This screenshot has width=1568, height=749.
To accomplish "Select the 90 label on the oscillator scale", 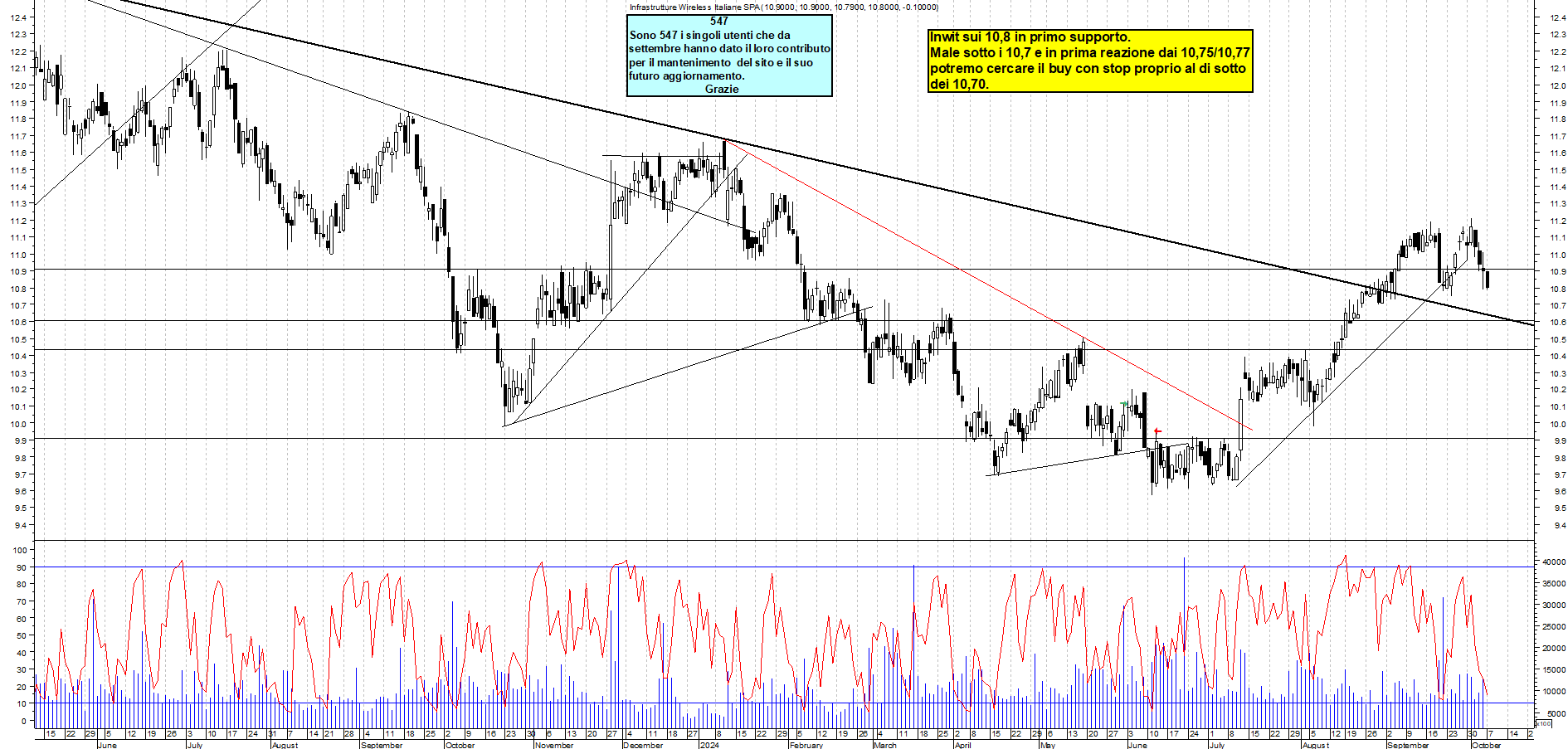I will click(x=20, y=567).
